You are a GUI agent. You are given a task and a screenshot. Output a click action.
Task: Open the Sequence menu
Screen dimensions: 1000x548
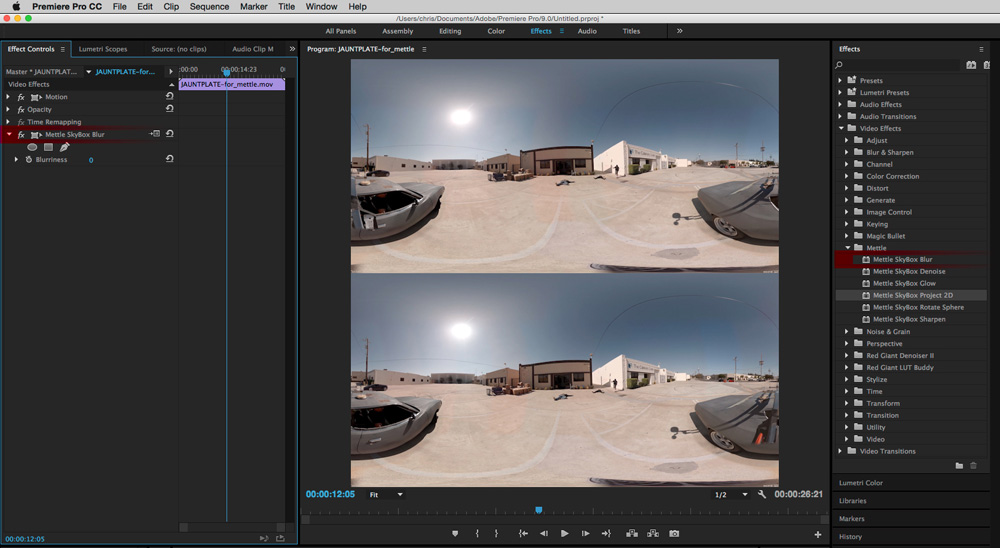click(x=209, y=6)
